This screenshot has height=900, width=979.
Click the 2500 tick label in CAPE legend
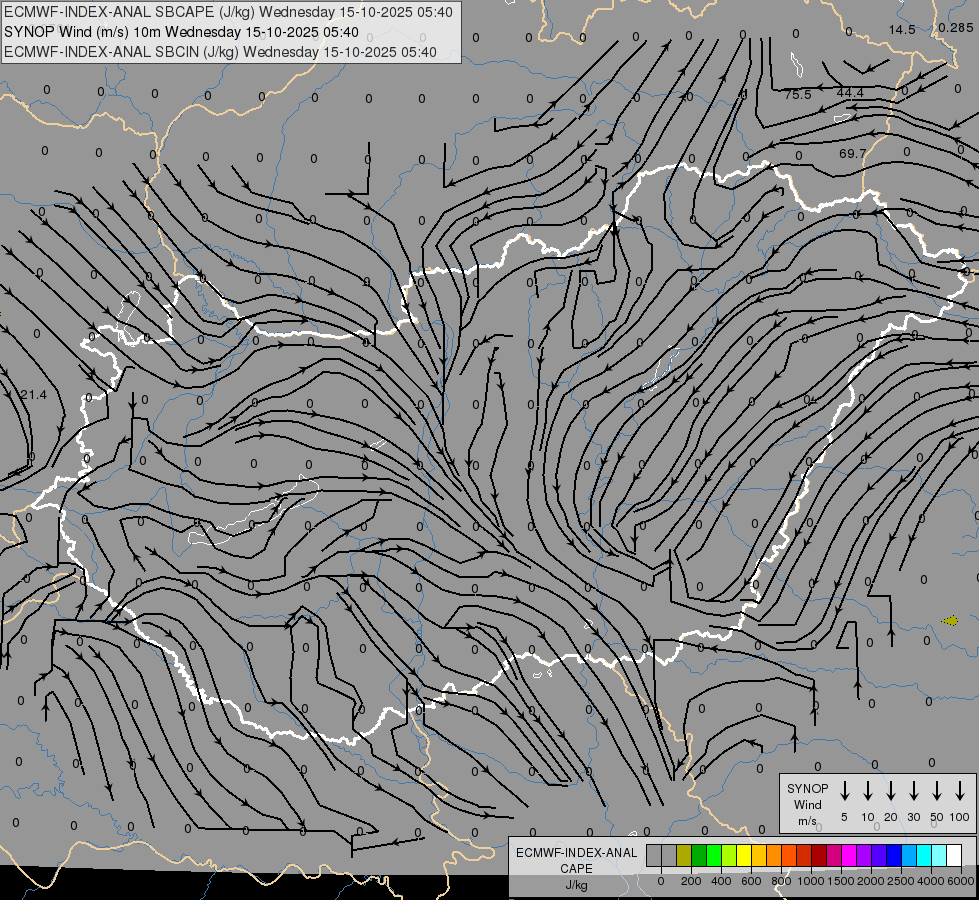pyautogui.click(x=900, y=881)
